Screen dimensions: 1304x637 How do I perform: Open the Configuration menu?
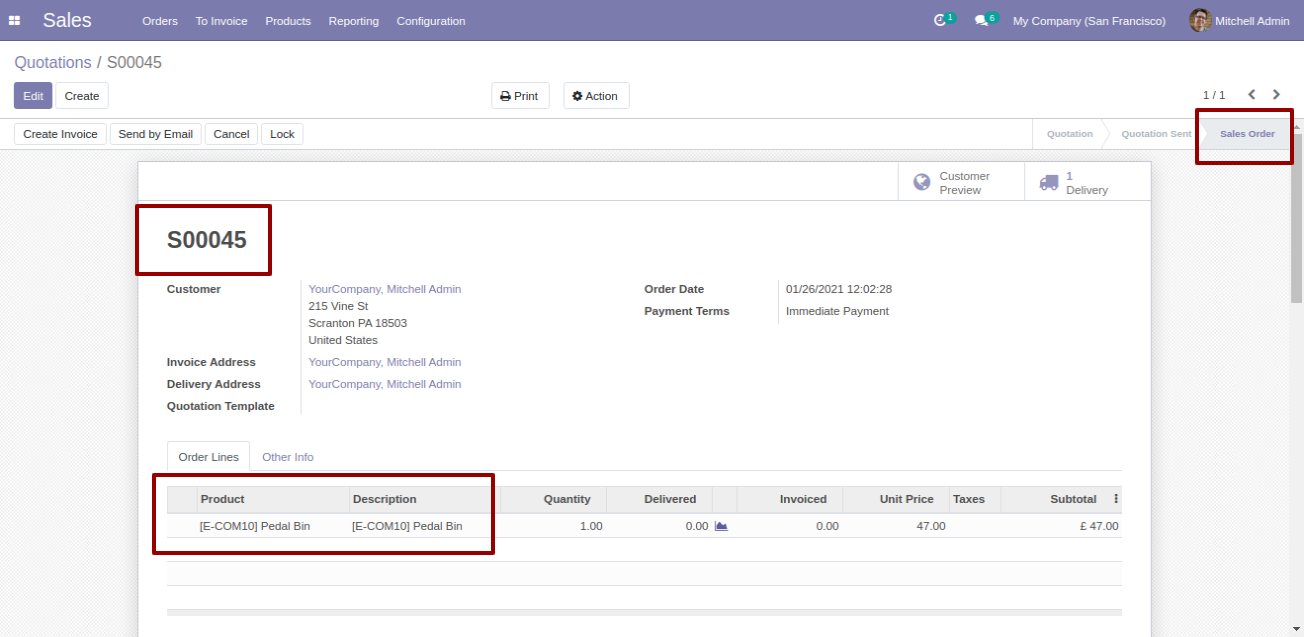[431, 21]
